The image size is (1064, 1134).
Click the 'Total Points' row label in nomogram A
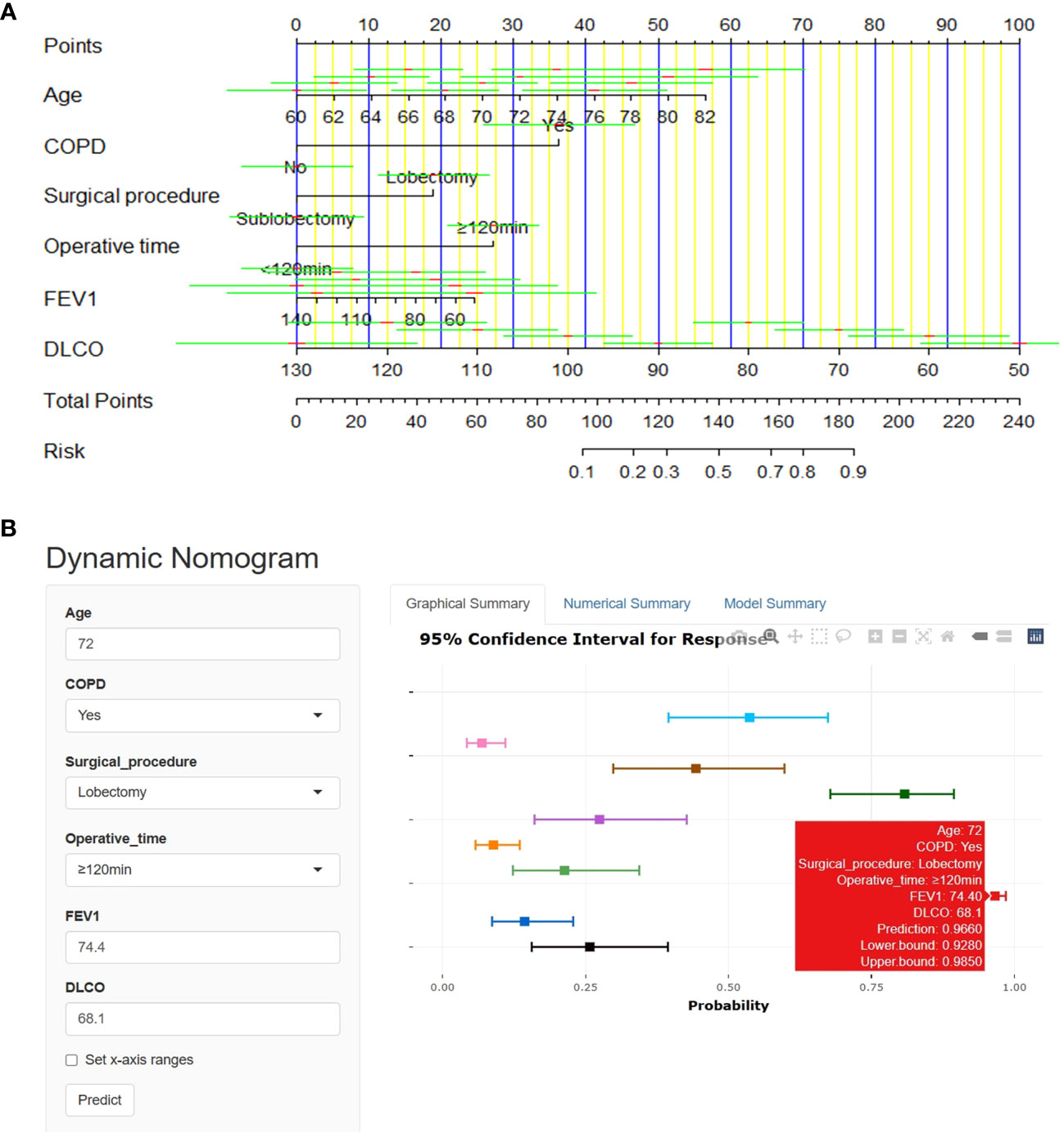(x=98, y=401)
